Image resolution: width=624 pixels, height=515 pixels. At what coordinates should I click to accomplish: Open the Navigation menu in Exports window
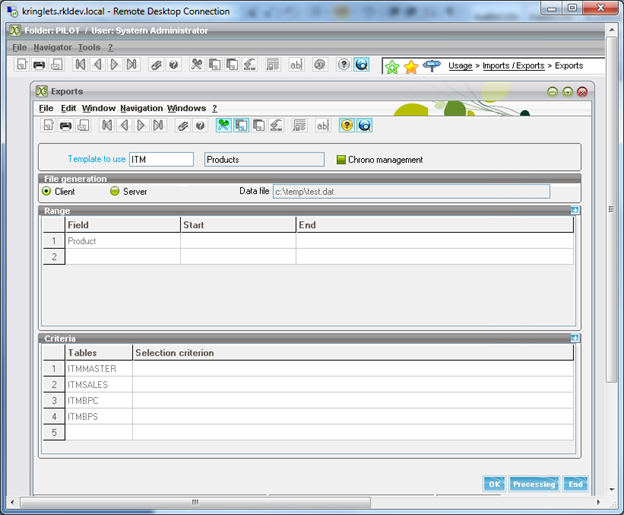141,108
